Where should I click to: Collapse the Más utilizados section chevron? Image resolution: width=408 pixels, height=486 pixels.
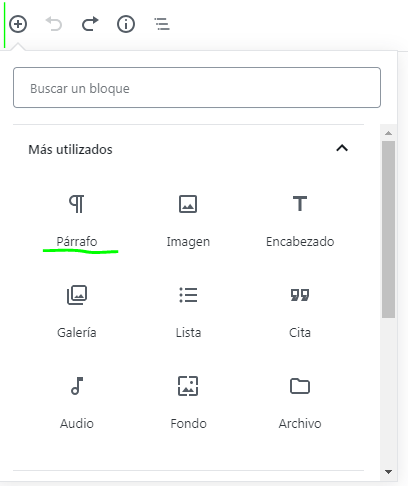tap(342, 148)
